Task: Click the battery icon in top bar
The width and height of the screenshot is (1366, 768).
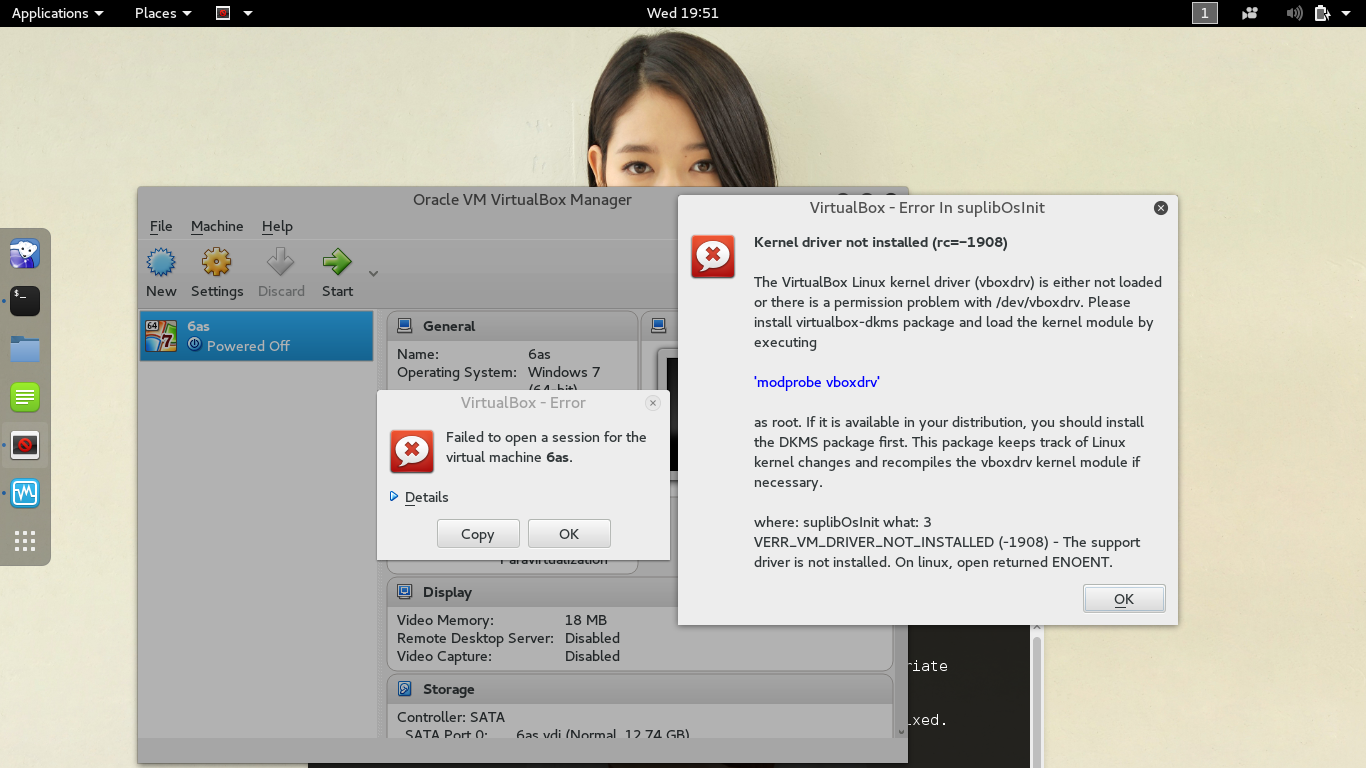Action: 1323,13
